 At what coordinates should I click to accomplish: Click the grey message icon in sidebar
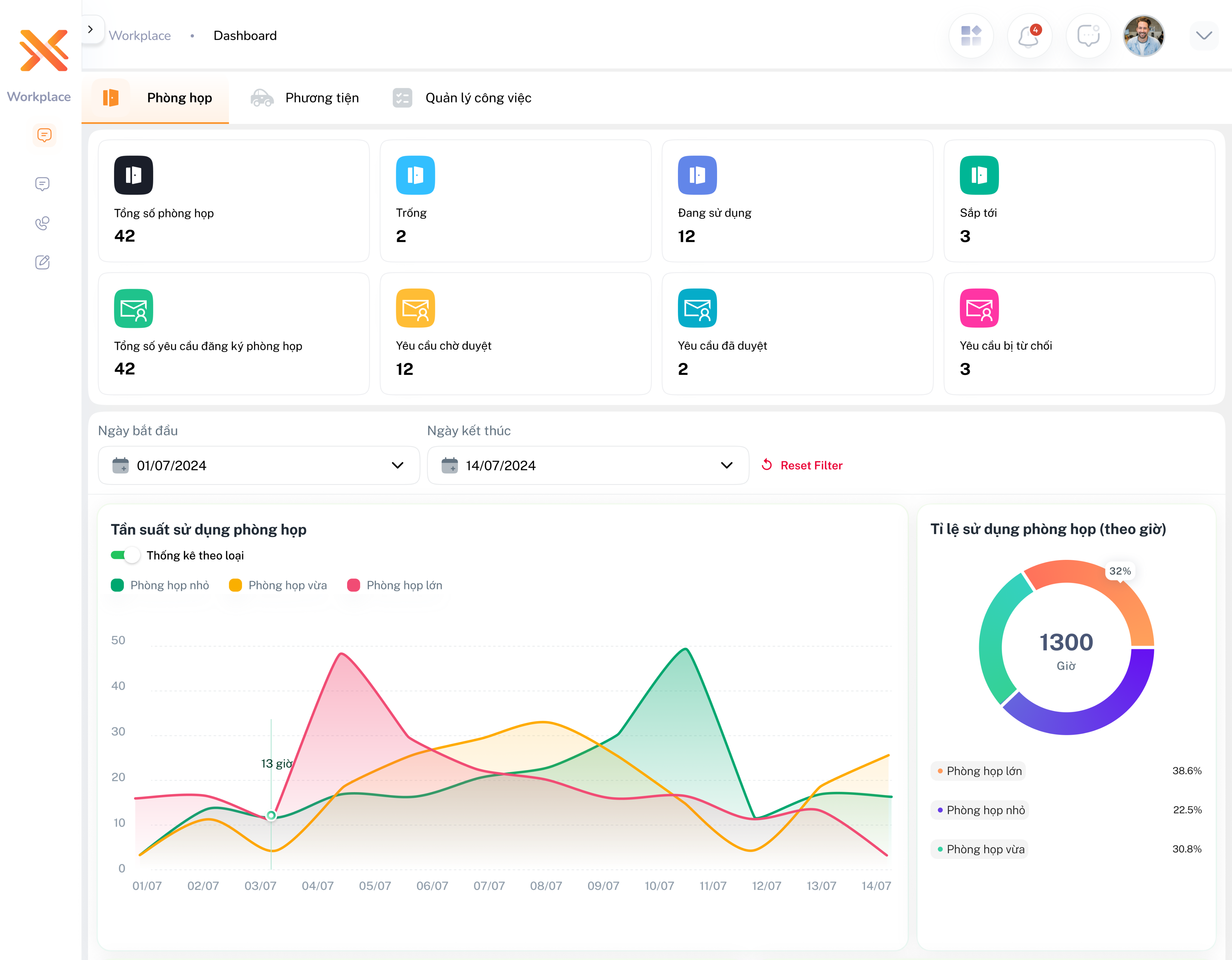pyautogui.click(x=42, y=184)
